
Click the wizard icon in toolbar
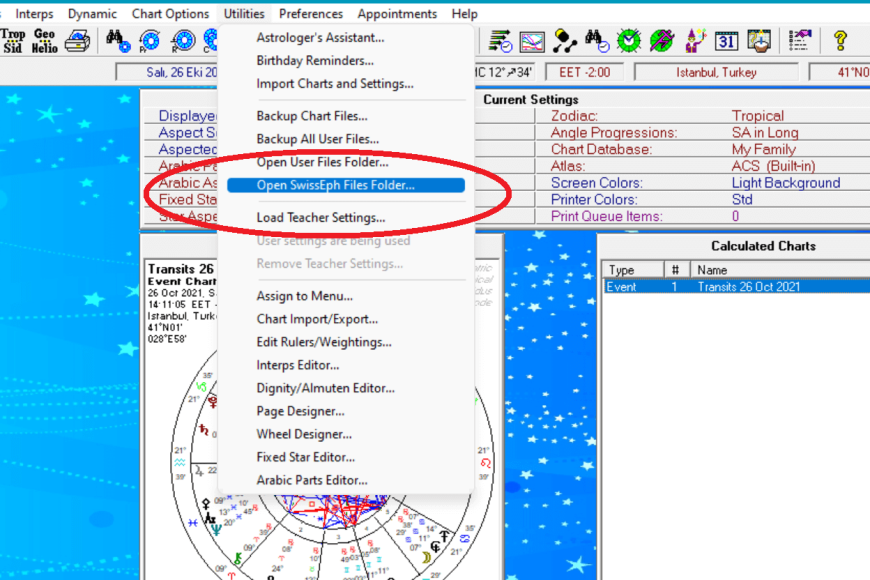[695, 41]
